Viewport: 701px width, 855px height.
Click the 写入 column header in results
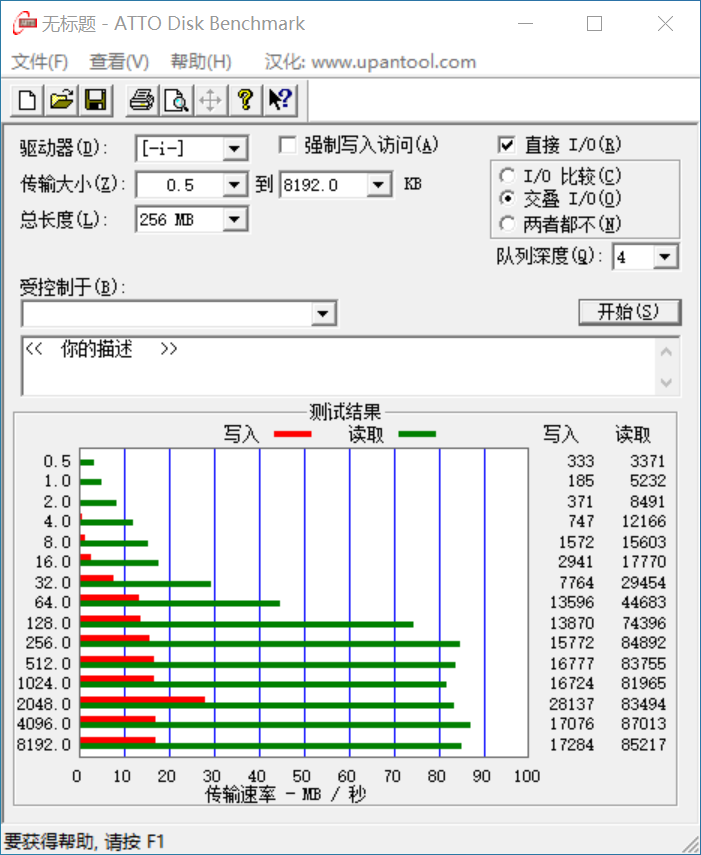click(x=560, y=435)
